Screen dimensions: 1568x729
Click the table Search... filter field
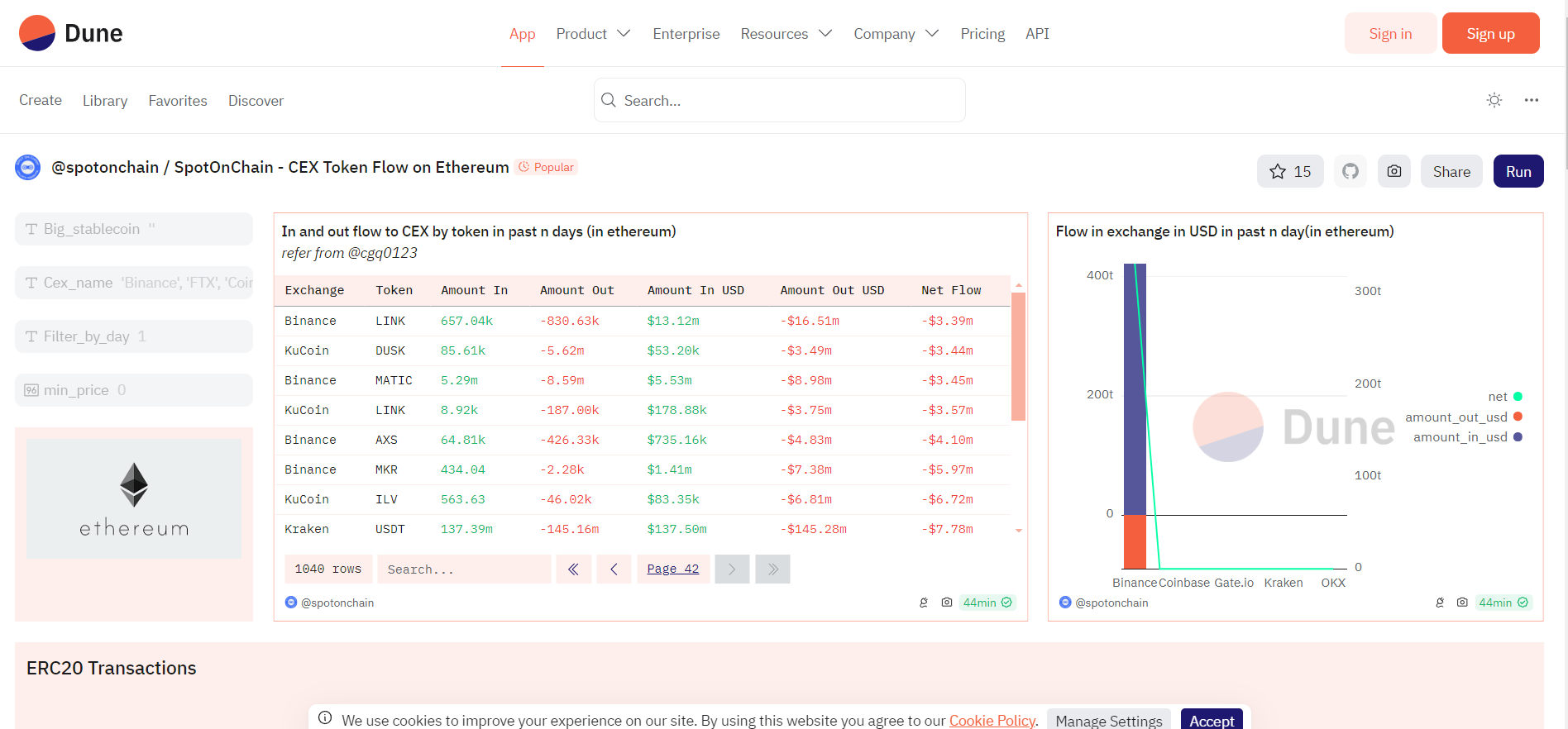(x=464, y=569)
